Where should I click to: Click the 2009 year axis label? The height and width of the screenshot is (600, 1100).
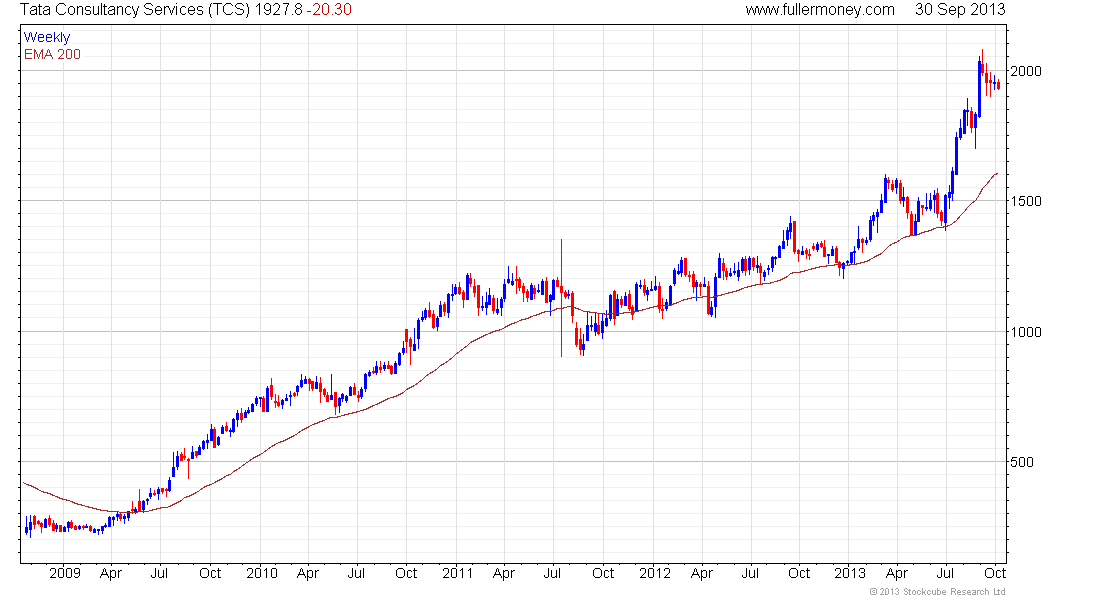(x=65, y=573)
